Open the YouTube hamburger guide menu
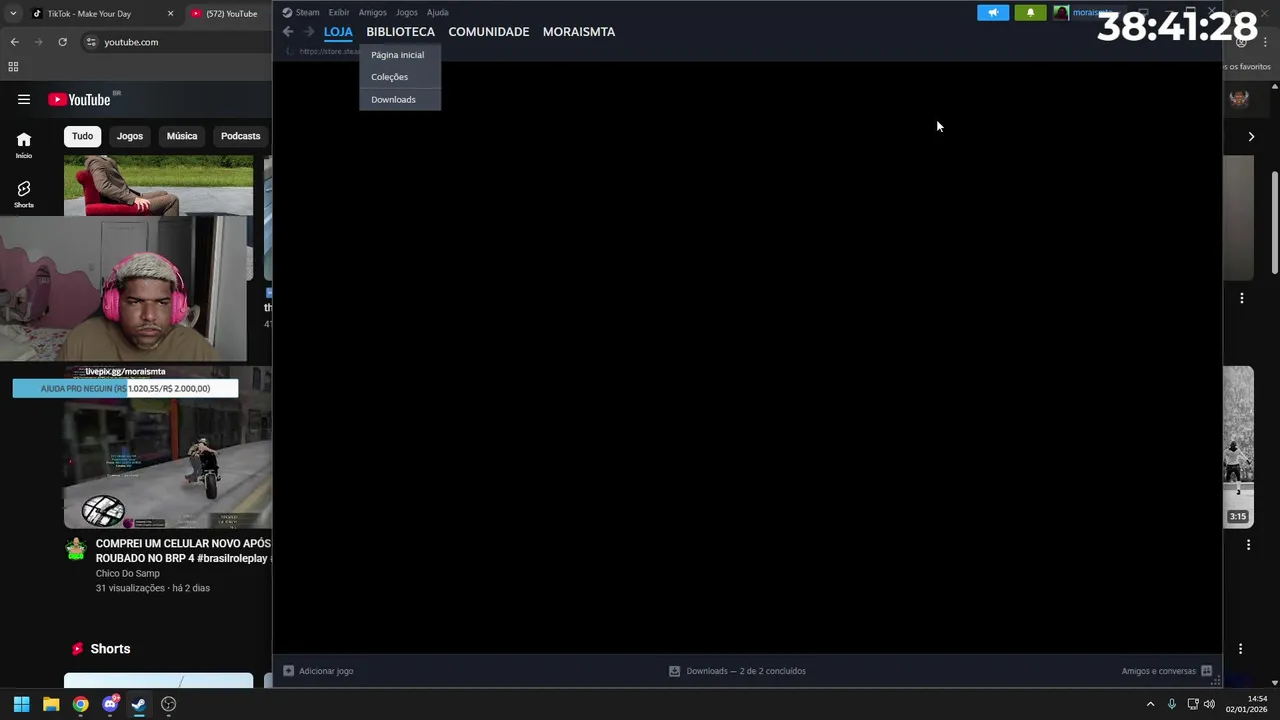Viewport: 1280px width, 720px height. pos(24,99)
